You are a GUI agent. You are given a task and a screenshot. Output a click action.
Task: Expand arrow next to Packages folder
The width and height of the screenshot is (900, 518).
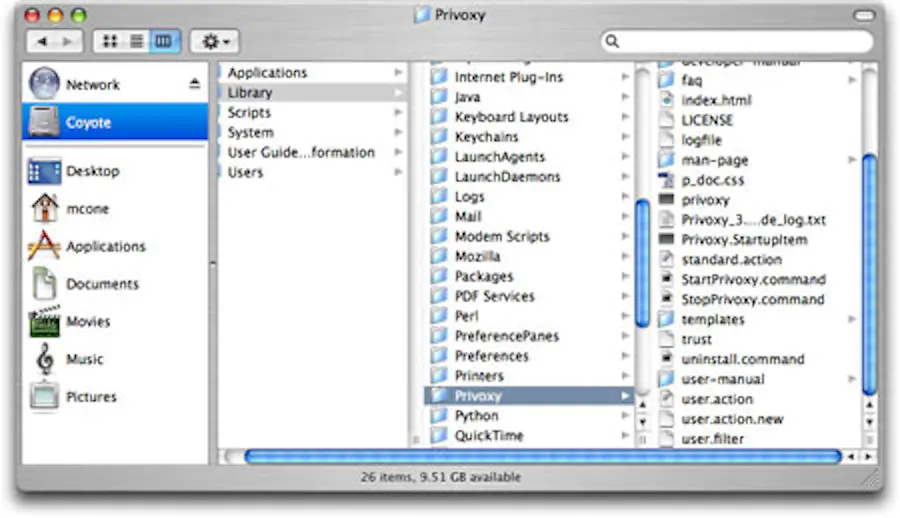click(625, 276)
